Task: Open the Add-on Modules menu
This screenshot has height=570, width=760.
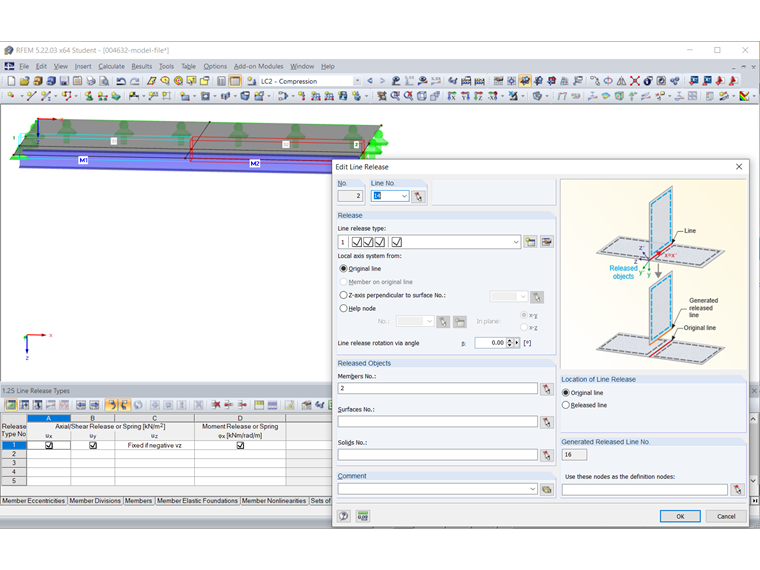Action: click(x=258, y=66)
